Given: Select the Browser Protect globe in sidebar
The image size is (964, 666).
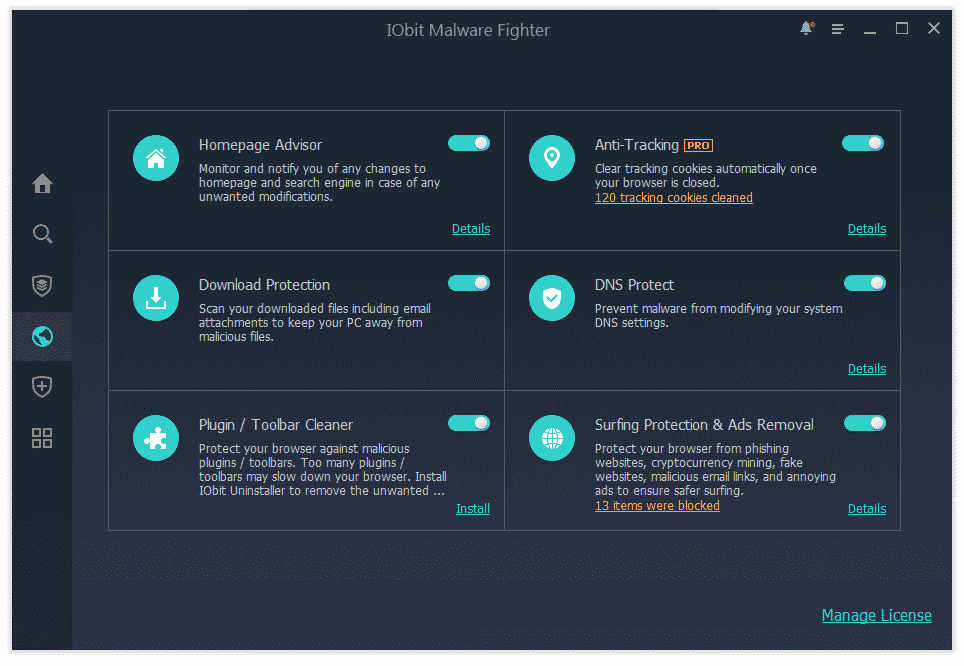Looking at the screenshot, I should (x=42, y=336).
